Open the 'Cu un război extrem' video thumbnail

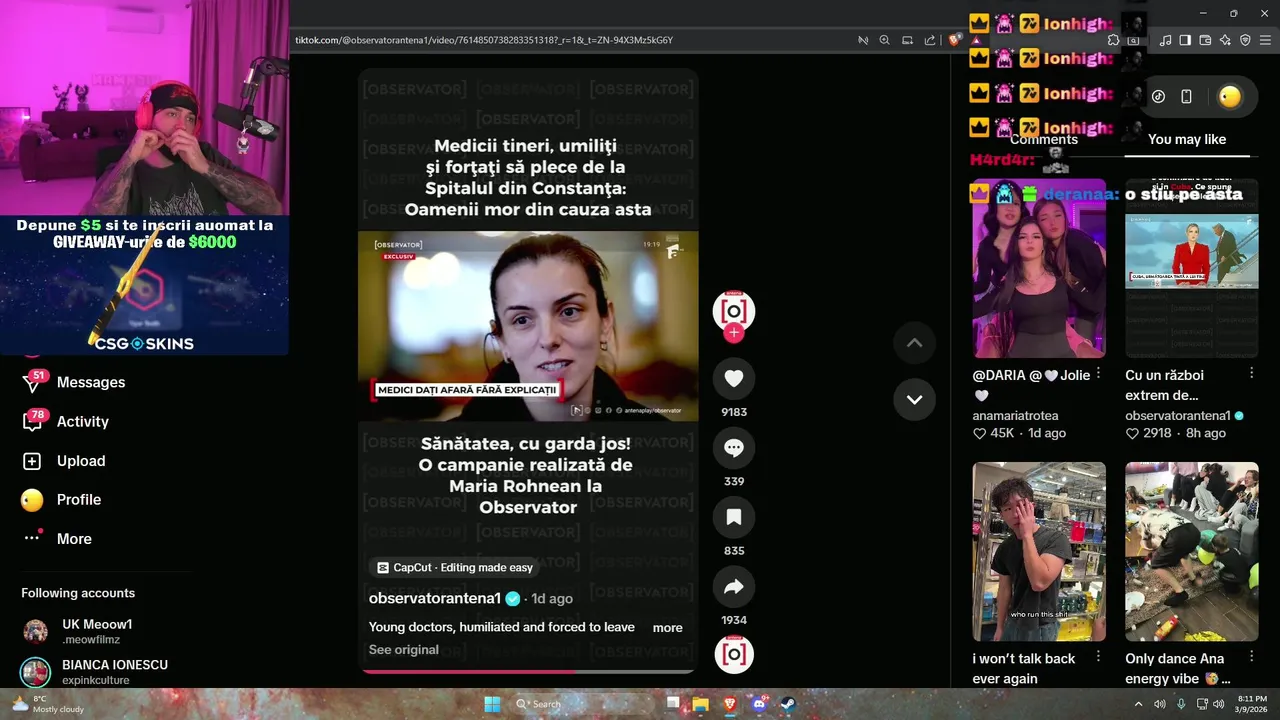(1191, 269)
